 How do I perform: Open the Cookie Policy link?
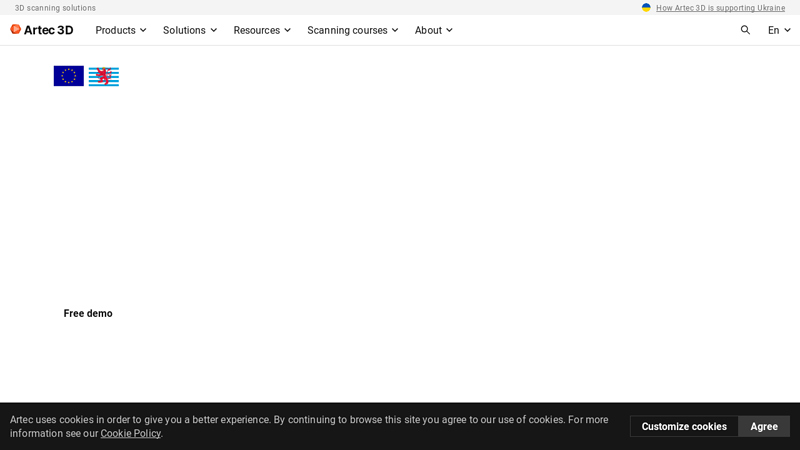point(131,433)
